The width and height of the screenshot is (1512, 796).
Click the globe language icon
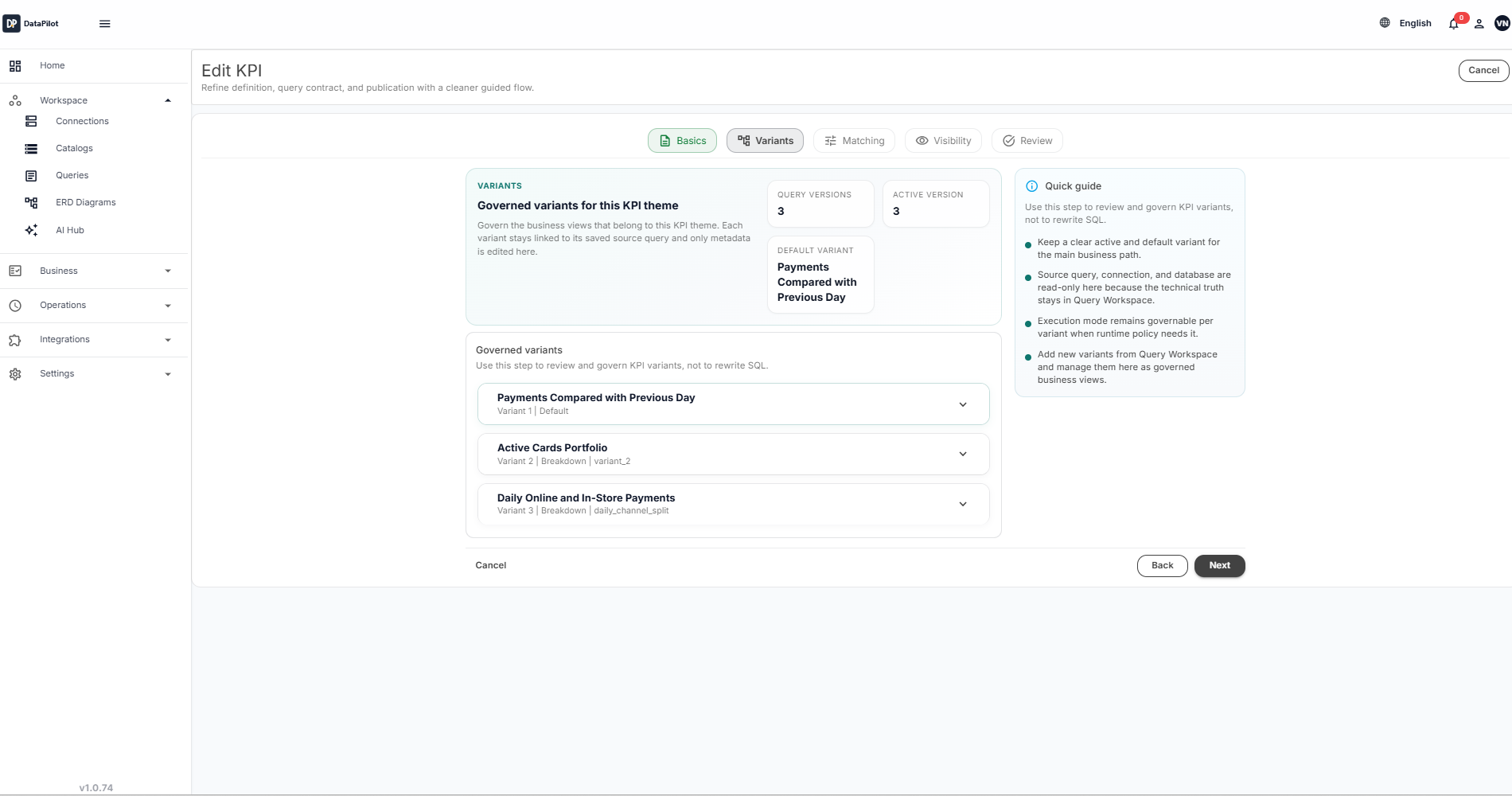[x=1384, y=23]
